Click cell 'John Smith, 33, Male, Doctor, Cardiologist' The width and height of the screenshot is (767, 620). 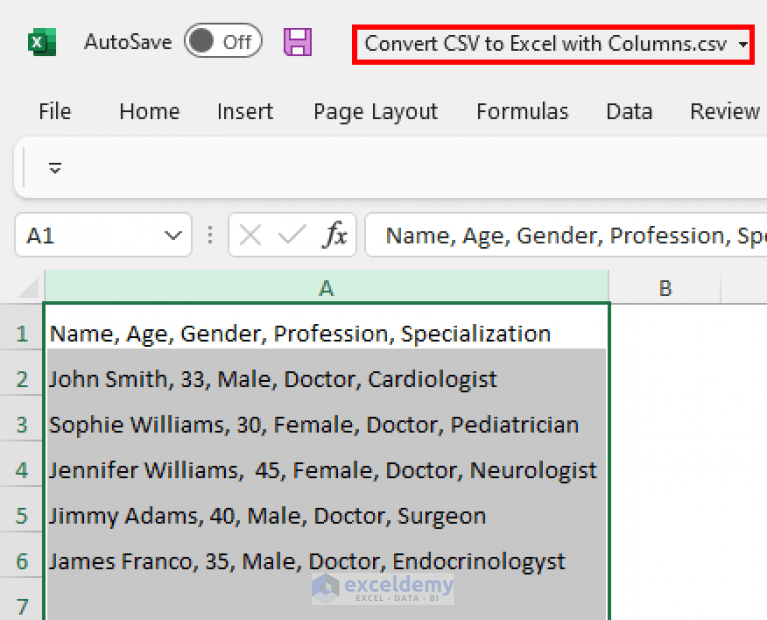pyautogui.click(x=326, y=372)
